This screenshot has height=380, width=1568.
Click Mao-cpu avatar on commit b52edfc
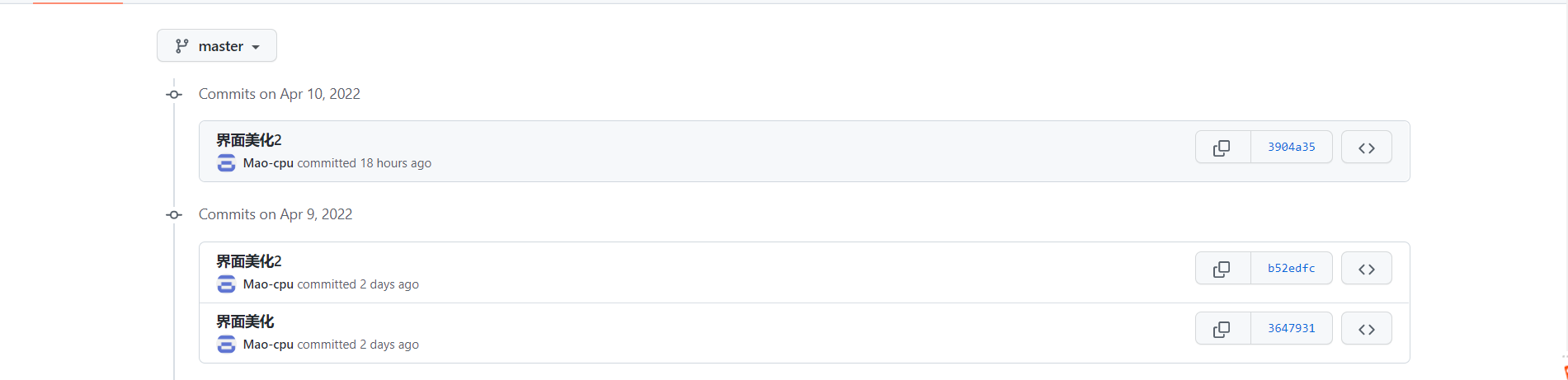click(226, 284)
